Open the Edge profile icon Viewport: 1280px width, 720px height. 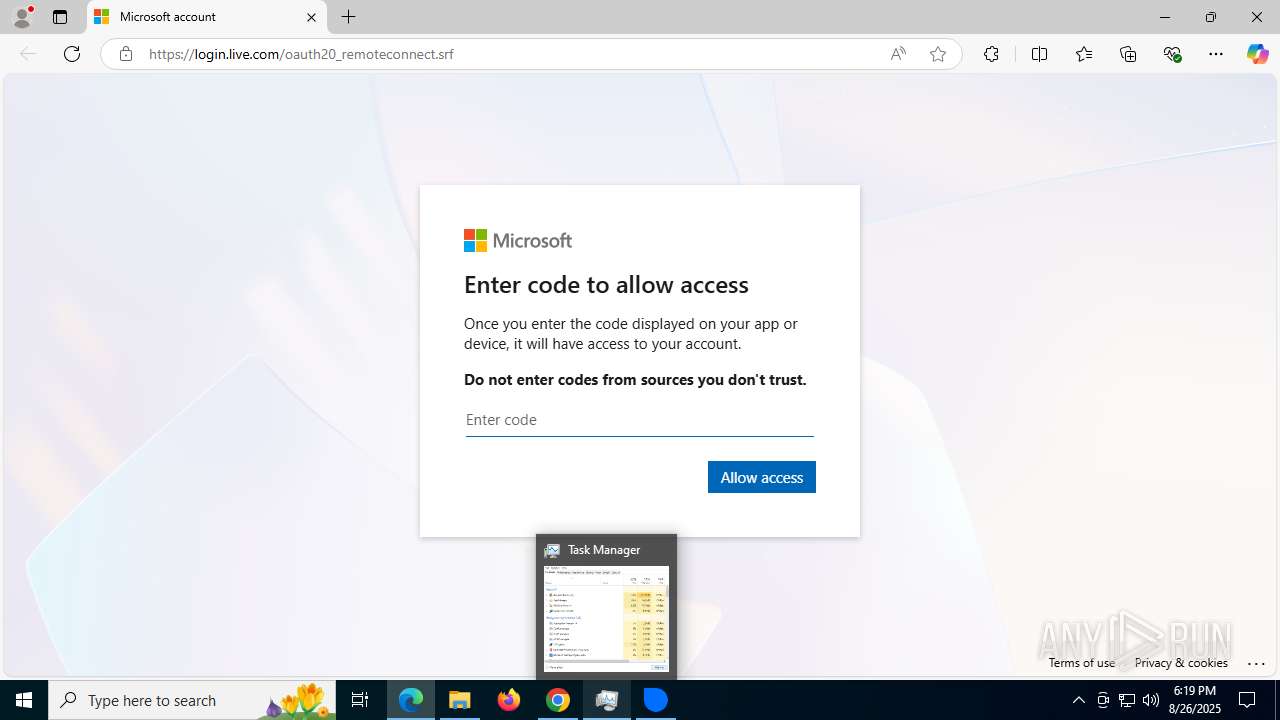22,17
